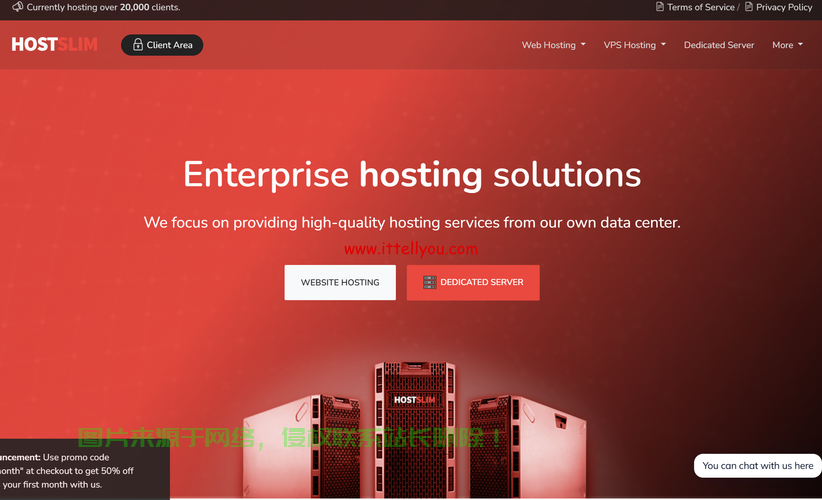Click the promo code announcement box
The height and width of the screenshot is (500, 822).
tap(80, 470)
